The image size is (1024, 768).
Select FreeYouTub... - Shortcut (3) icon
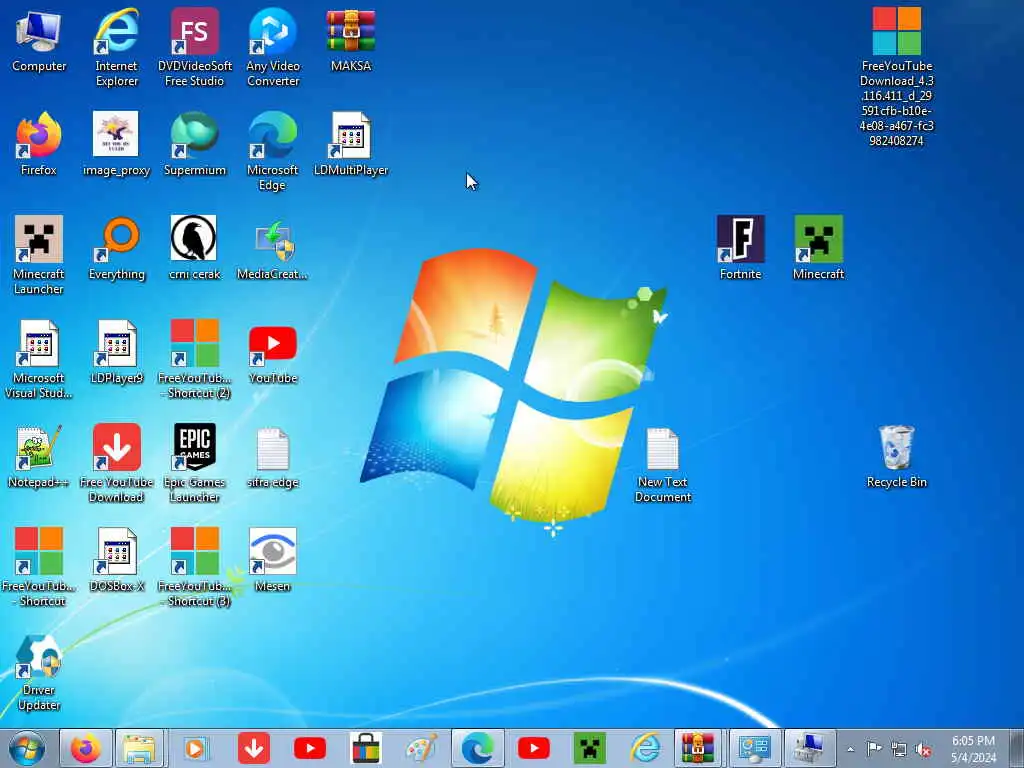point(195,567)
